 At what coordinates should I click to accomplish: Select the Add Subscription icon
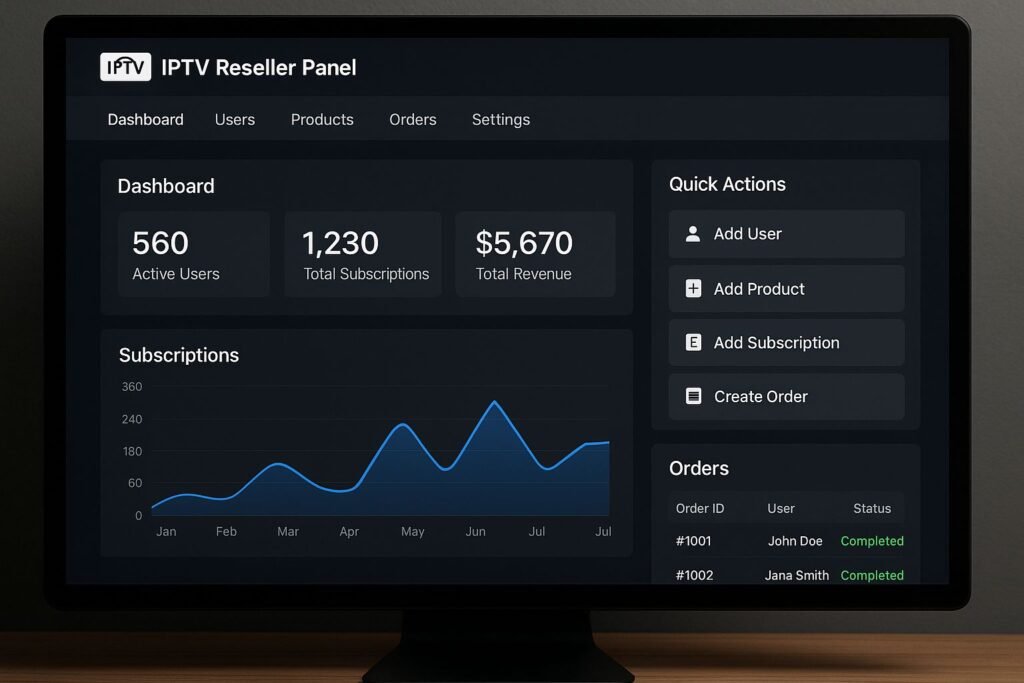tap(692, 342)
